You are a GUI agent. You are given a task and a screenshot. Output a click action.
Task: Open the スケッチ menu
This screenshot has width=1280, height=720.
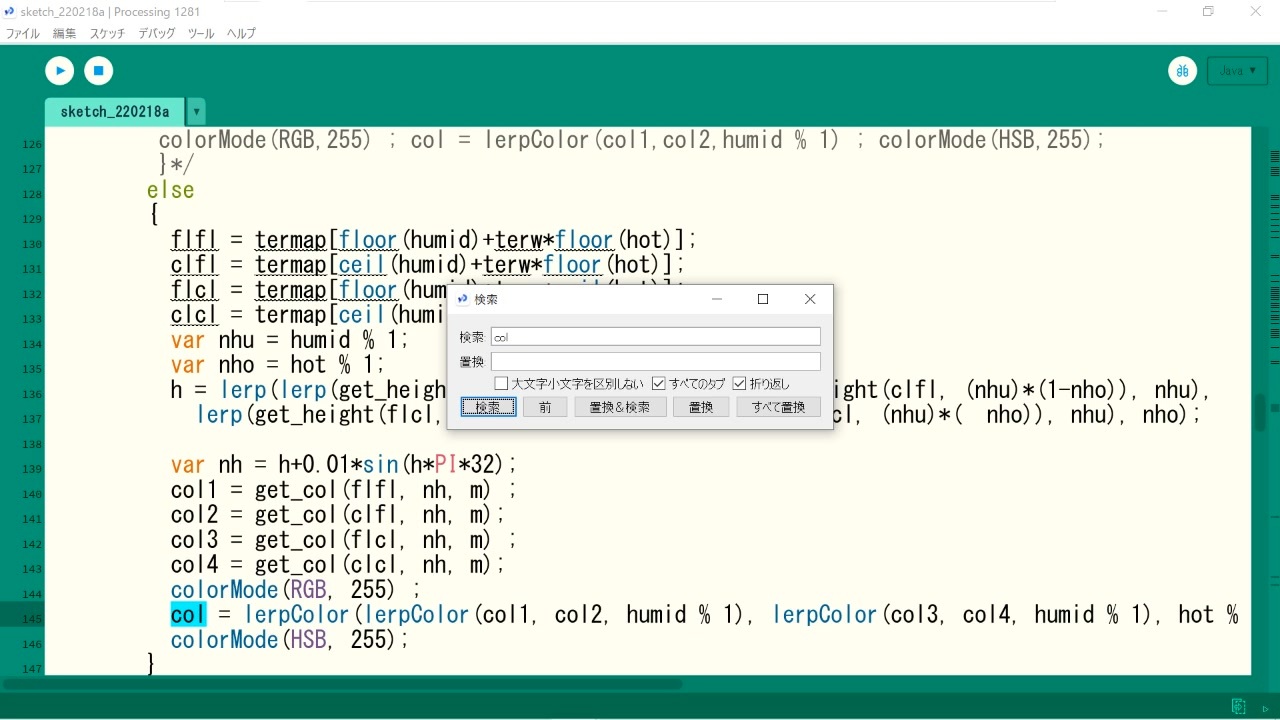108,33
